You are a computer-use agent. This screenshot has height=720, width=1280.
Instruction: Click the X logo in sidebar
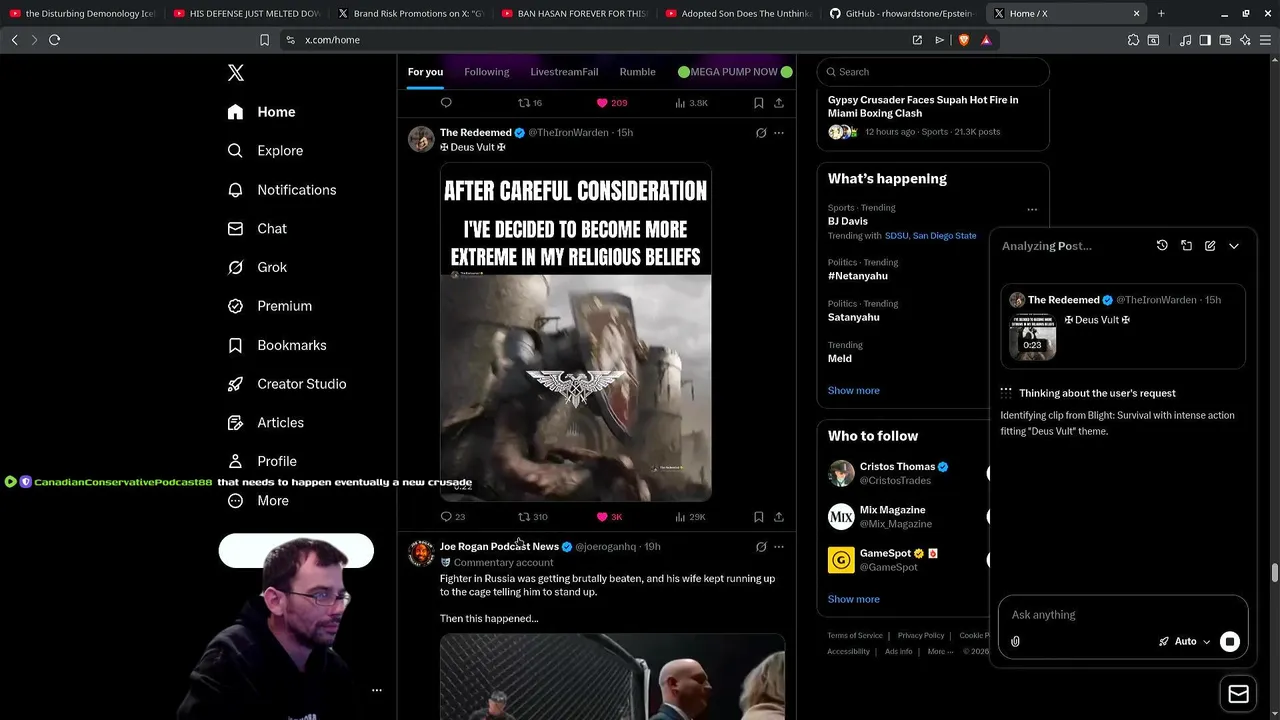point(236,73)
